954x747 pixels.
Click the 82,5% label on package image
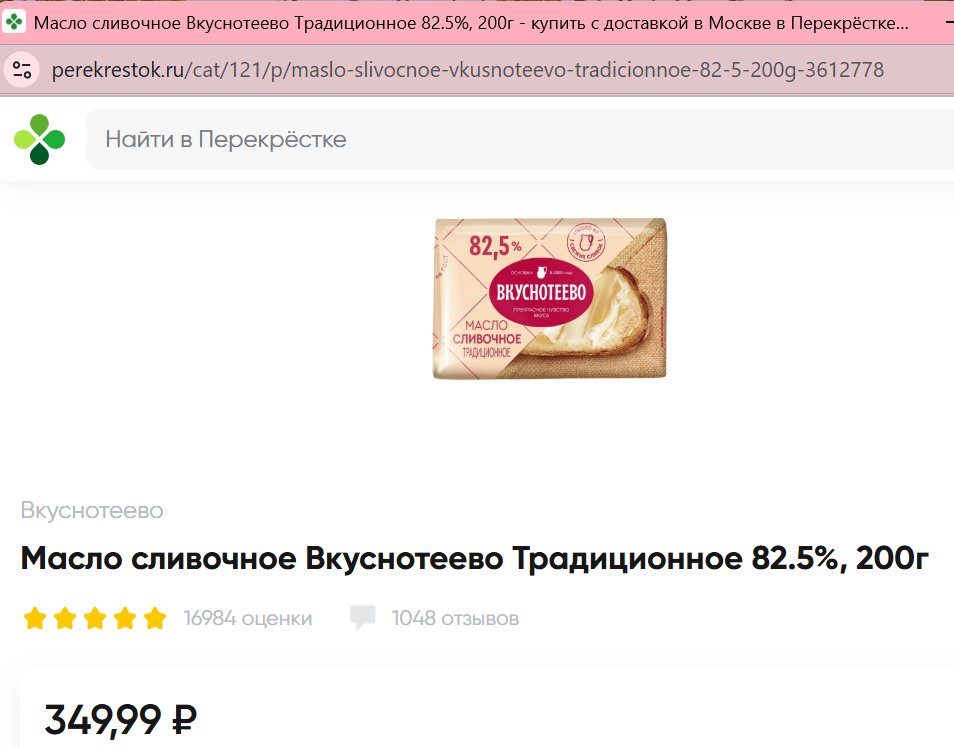pyautogui.click(x=495, y=246)
